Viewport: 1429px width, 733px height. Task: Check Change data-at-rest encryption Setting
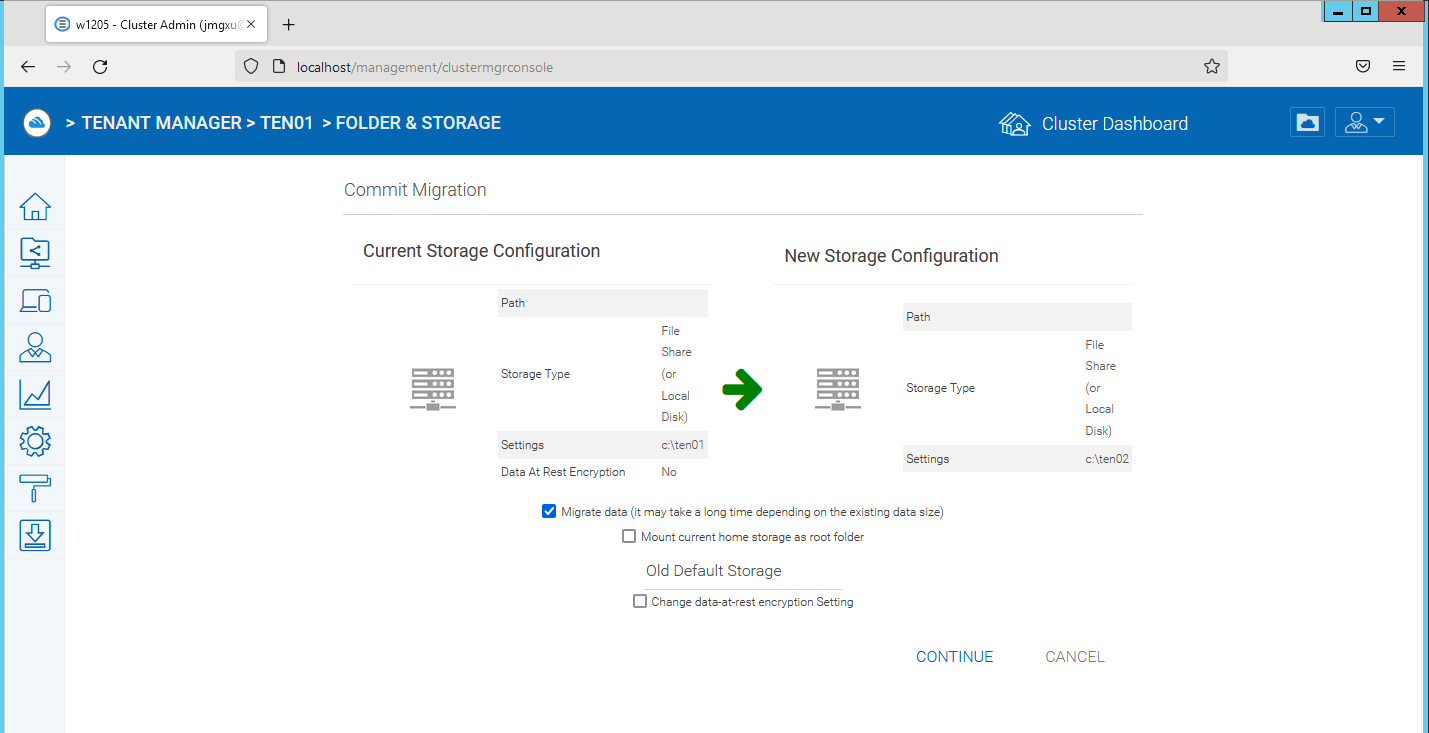640,601
